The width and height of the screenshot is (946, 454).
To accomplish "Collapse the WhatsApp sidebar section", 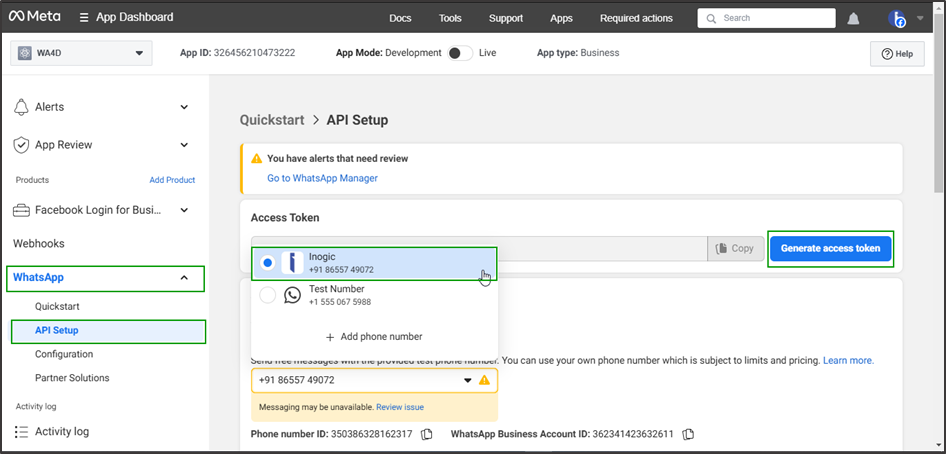I will click(184, 277).
